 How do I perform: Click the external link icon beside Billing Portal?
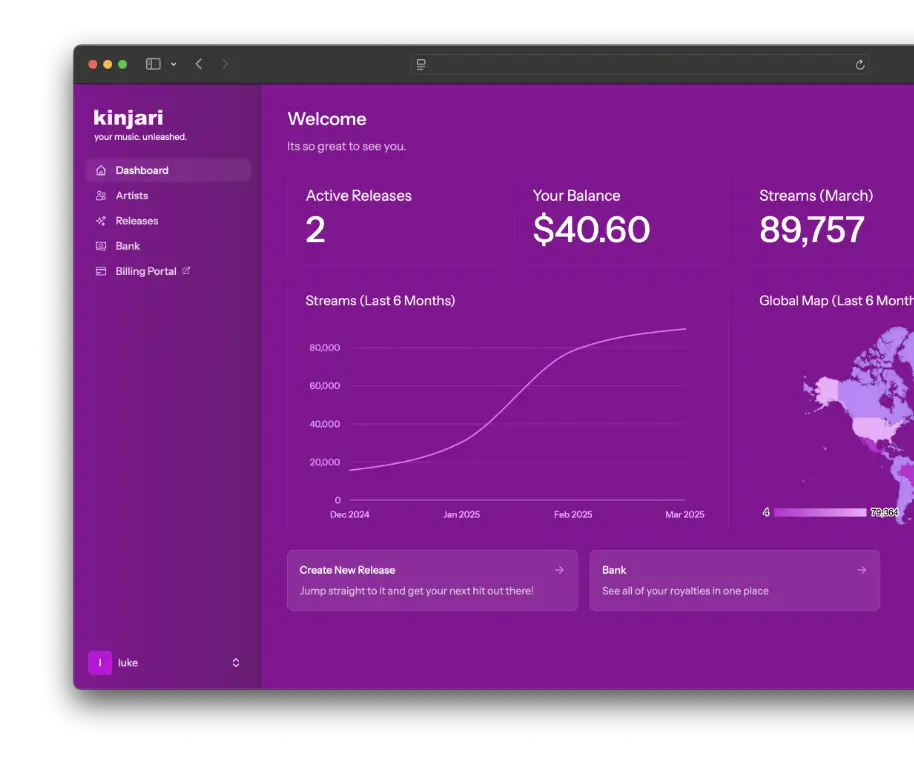coord(186,271)
